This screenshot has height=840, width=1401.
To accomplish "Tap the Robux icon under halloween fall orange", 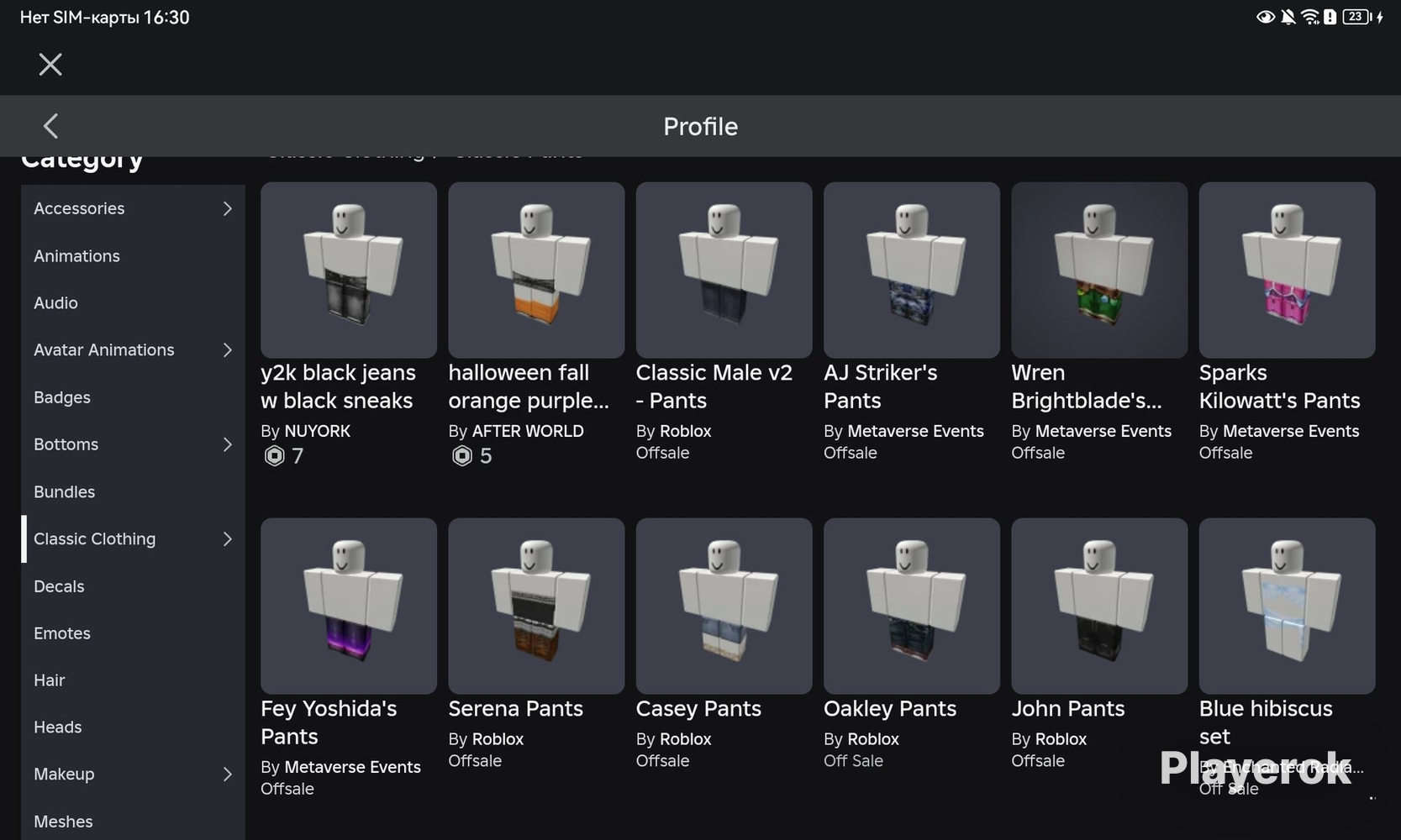I will coord(461,455).
